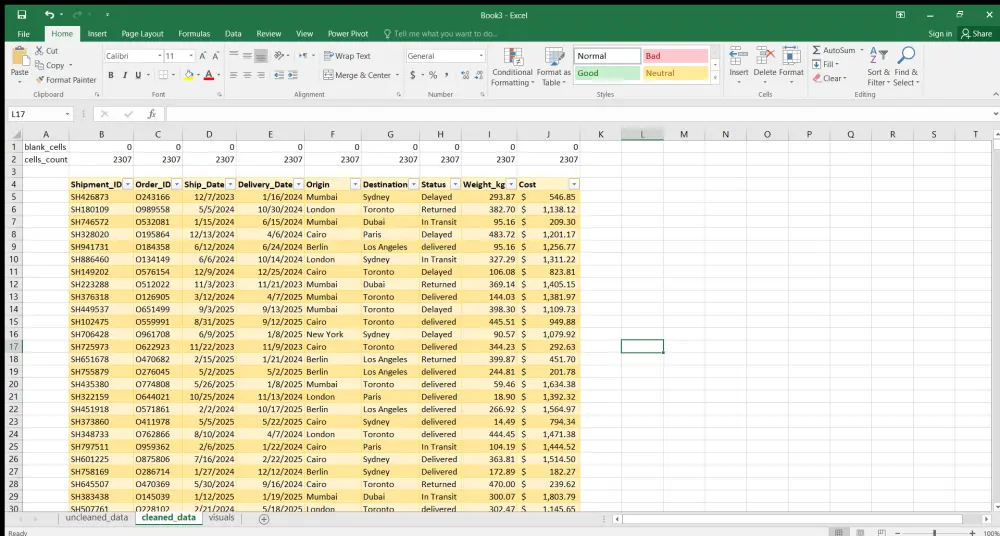Click the zoom slider handle
Viewport: 1000px width, 536px height.
coord(934,533)
